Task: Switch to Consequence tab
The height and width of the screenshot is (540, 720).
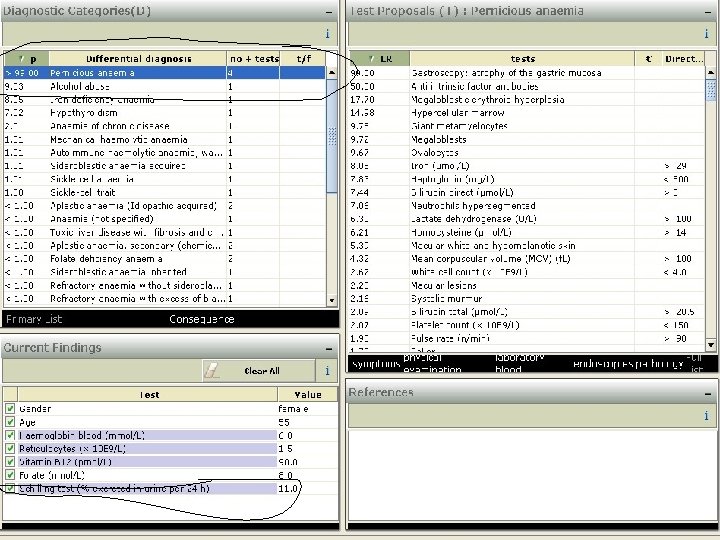Action: [x=202, y=319]
